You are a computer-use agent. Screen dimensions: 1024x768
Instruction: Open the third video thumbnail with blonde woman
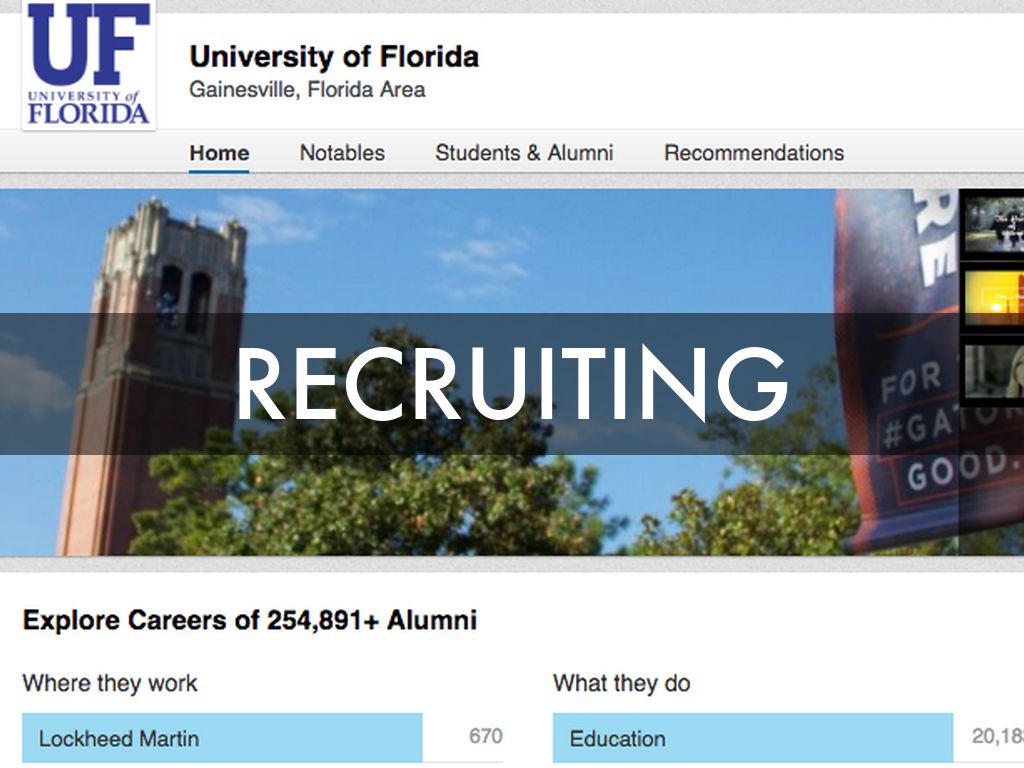point(992,370)
